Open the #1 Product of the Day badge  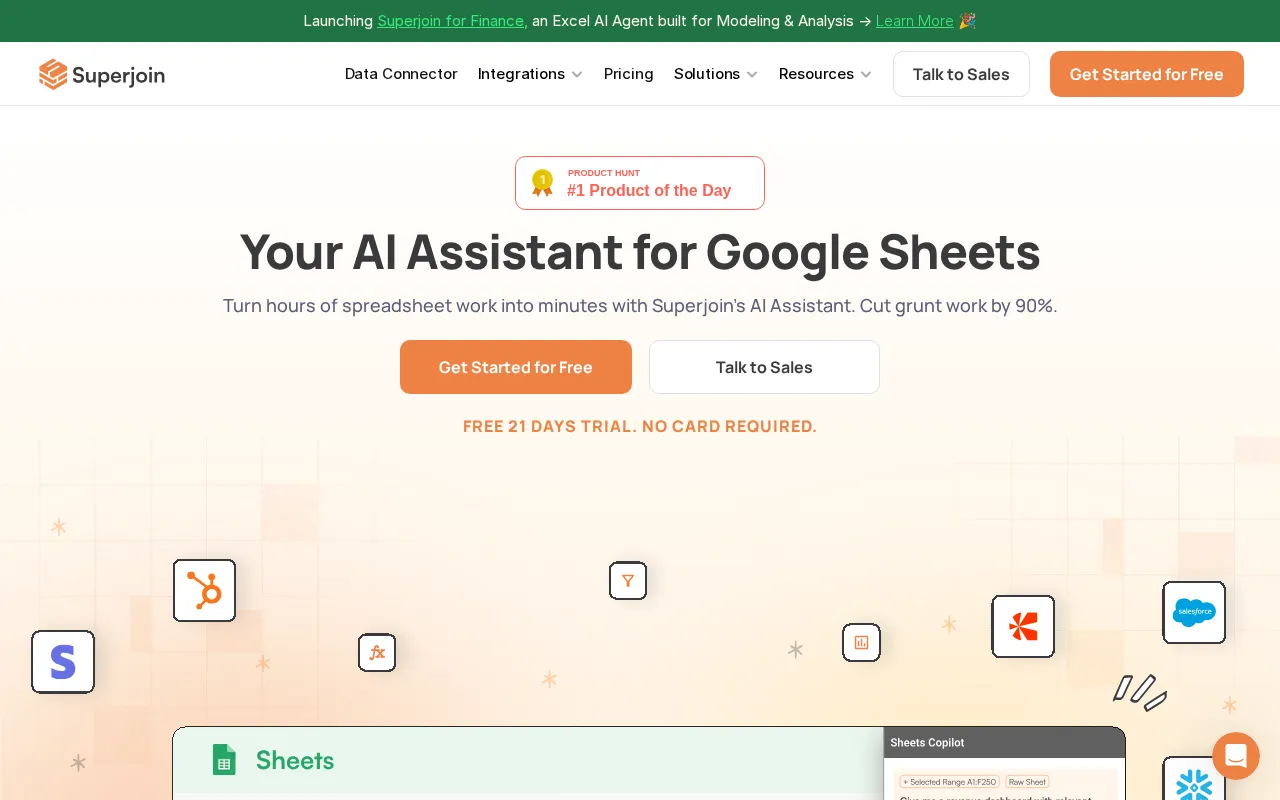coord(640,183)
